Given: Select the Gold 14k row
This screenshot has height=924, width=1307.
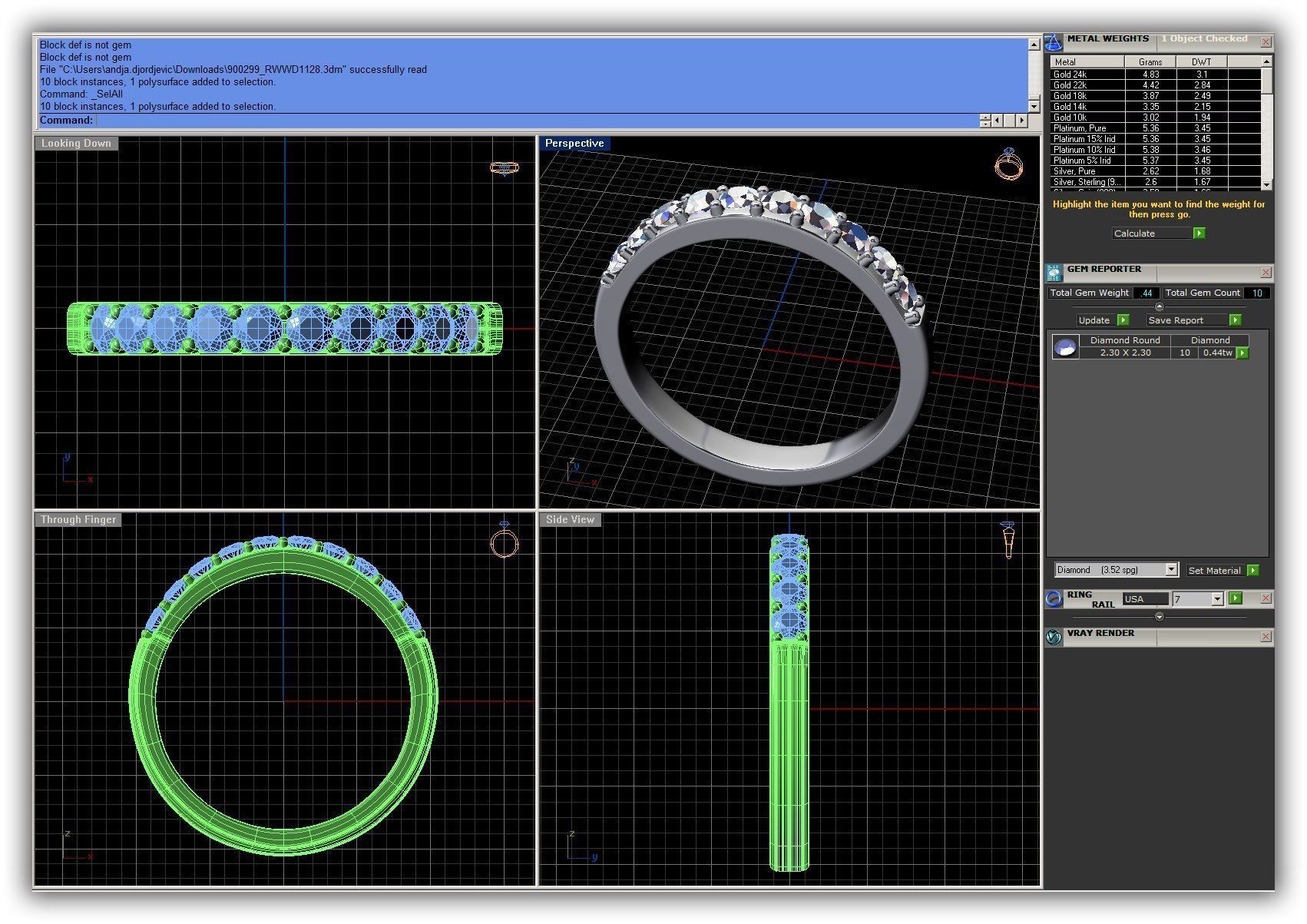Looking at the screenshot, I should [1155, 107].
